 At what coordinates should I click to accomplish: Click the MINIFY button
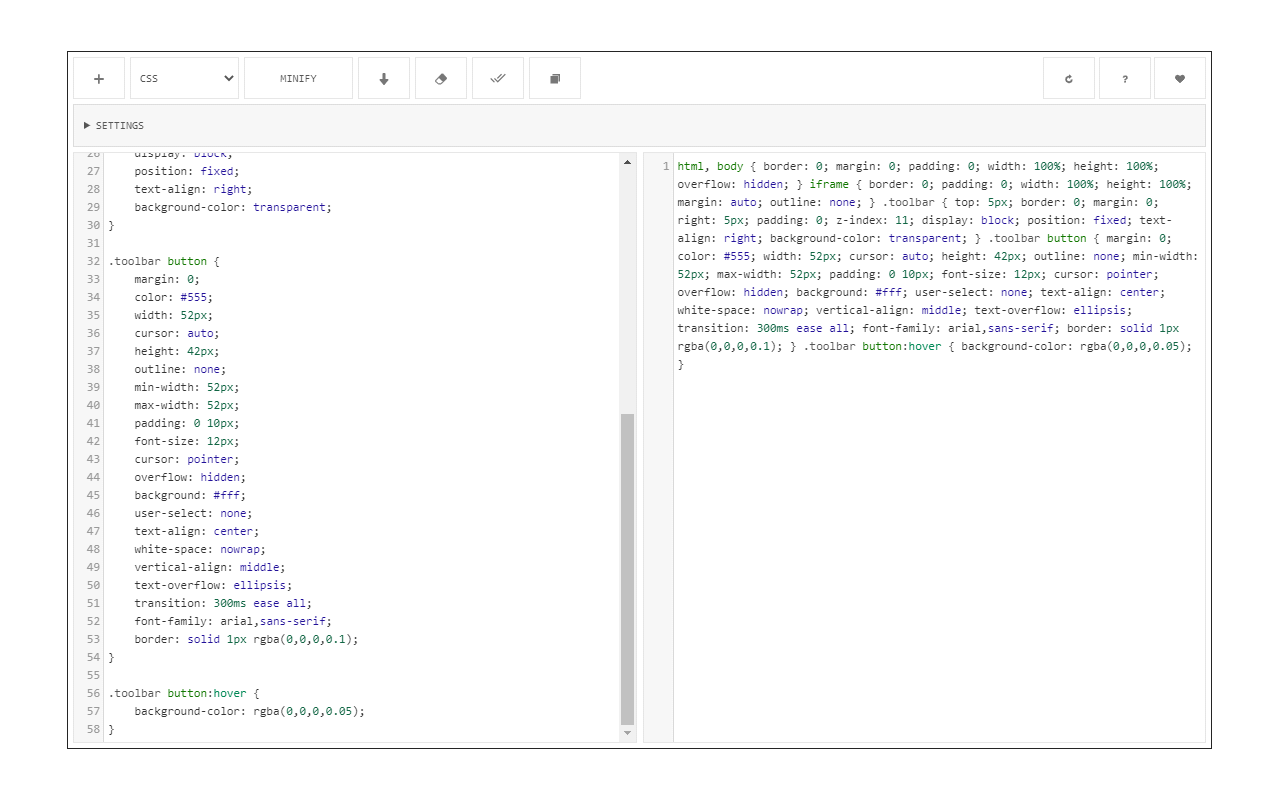pyautogui.click(x=298, y=78)
